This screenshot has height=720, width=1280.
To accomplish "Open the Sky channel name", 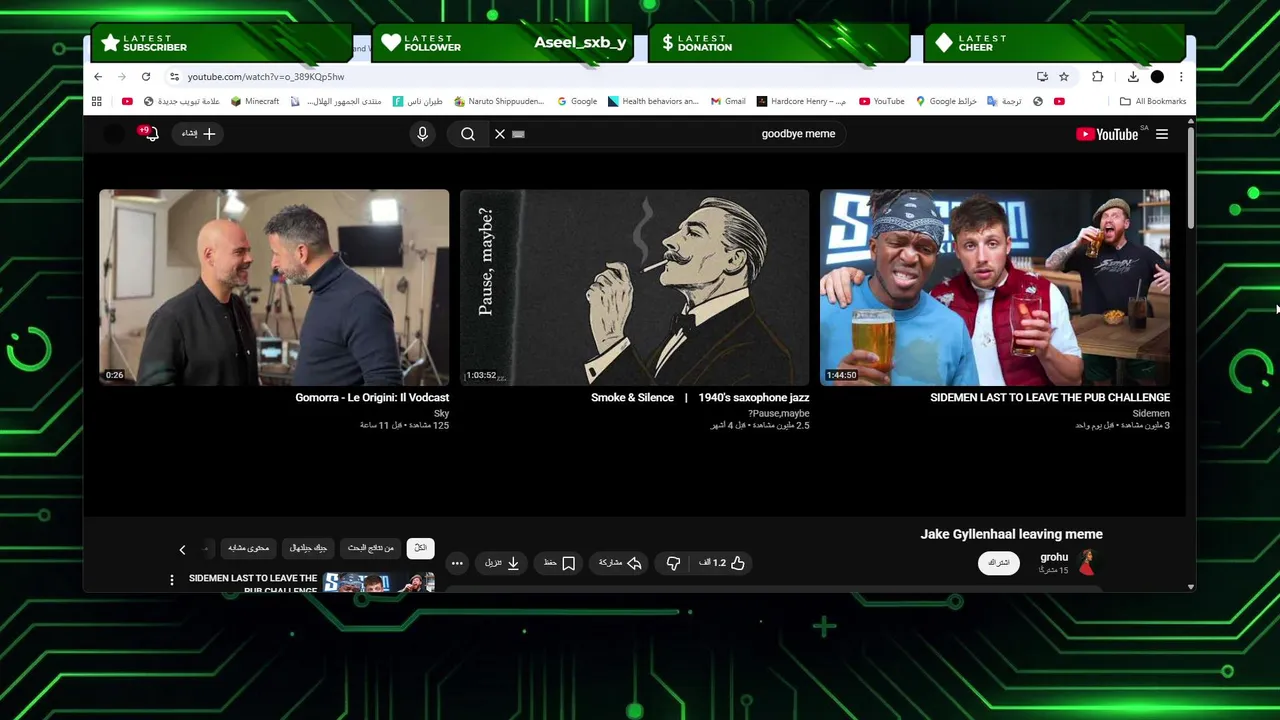I will pyautogui.click(x=442, y=413).
